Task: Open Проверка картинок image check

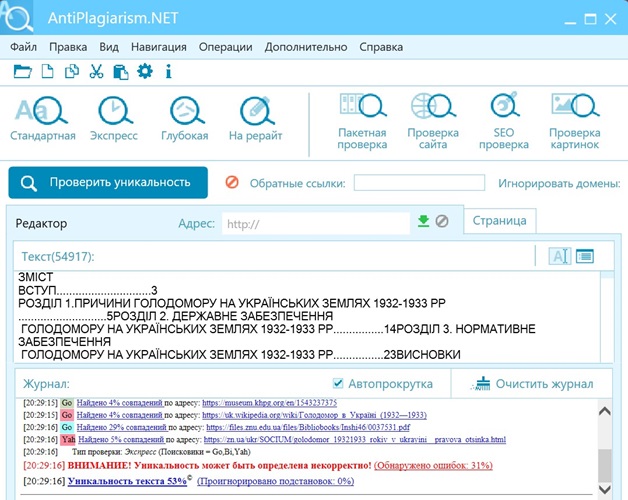Action: [x=574, y=120]
